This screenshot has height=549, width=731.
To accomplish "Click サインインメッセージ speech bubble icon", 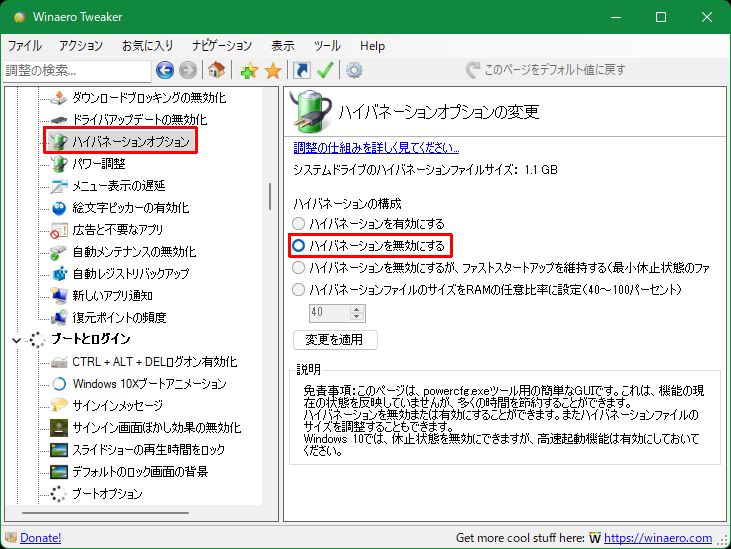I will click(59, 405).
